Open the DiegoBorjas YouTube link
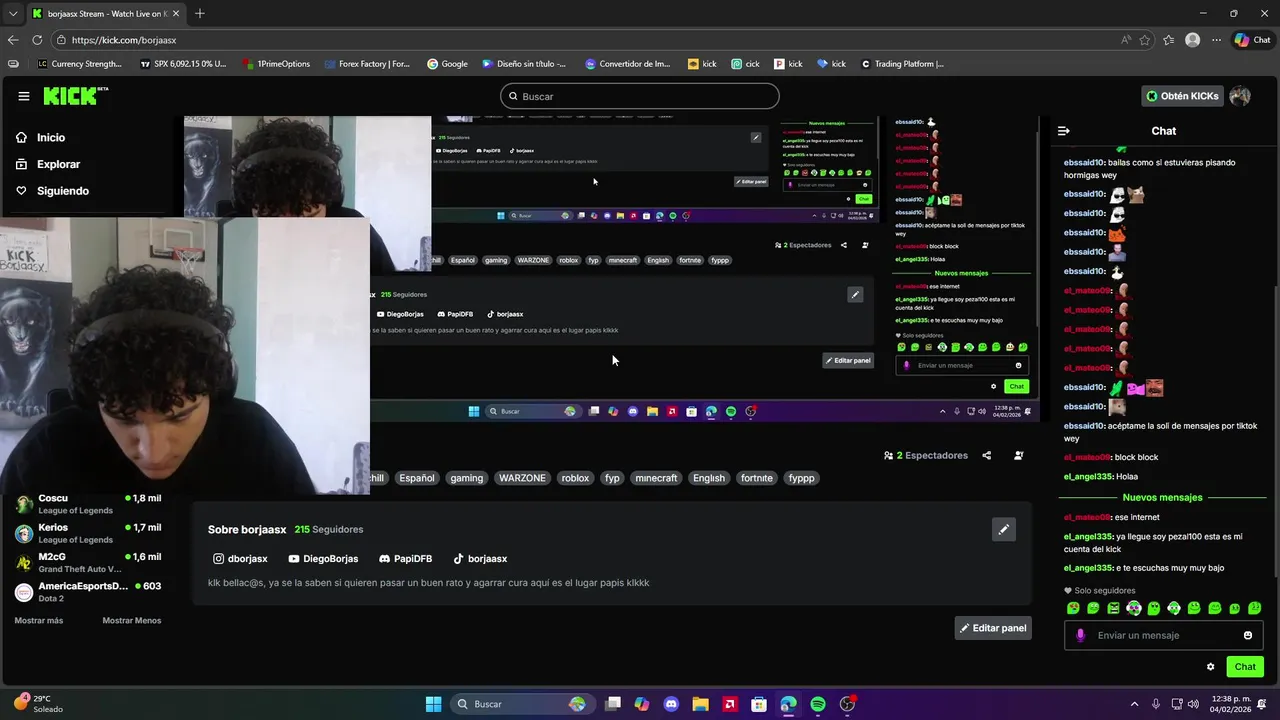This screenshot has width=1280, height=720. pos(323,559)
